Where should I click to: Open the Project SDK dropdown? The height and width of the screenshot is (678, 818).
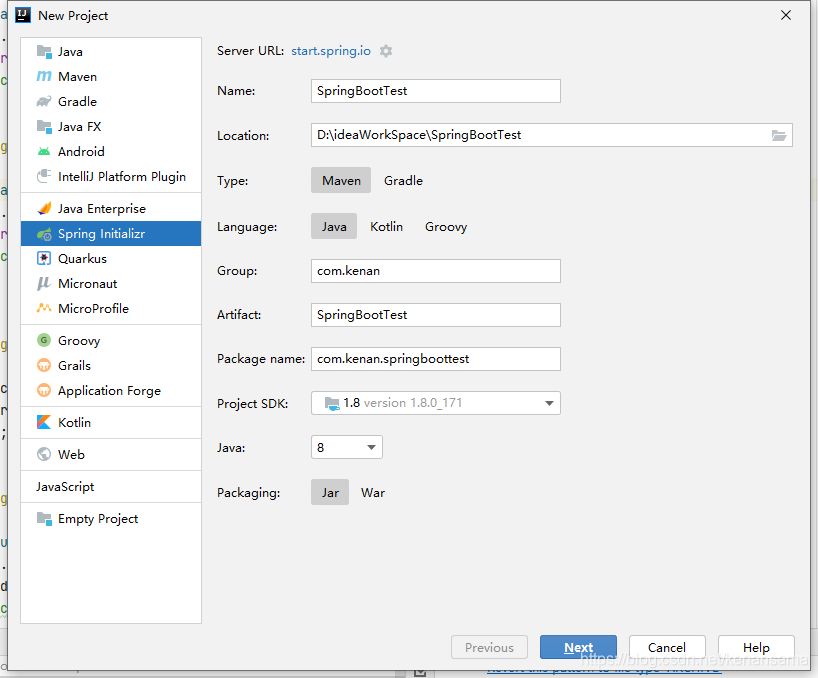pyautogui.click(x=436, y=403)
